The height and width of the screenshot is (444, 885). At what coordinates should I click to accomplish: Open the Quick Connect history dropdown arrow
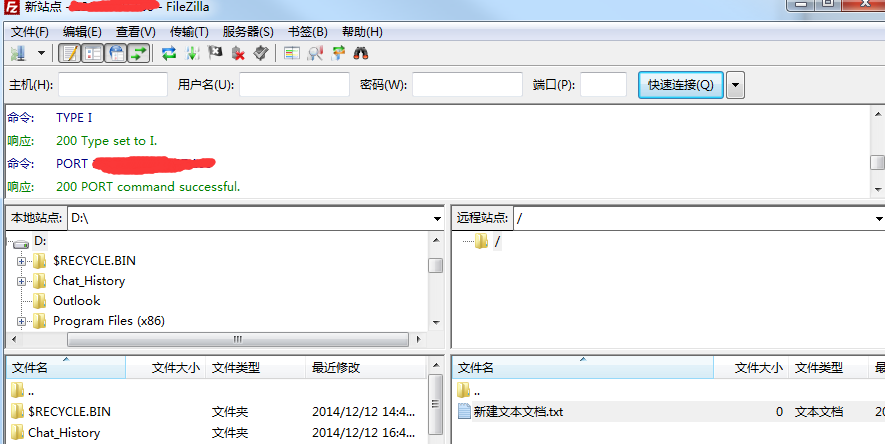point(736,85)
